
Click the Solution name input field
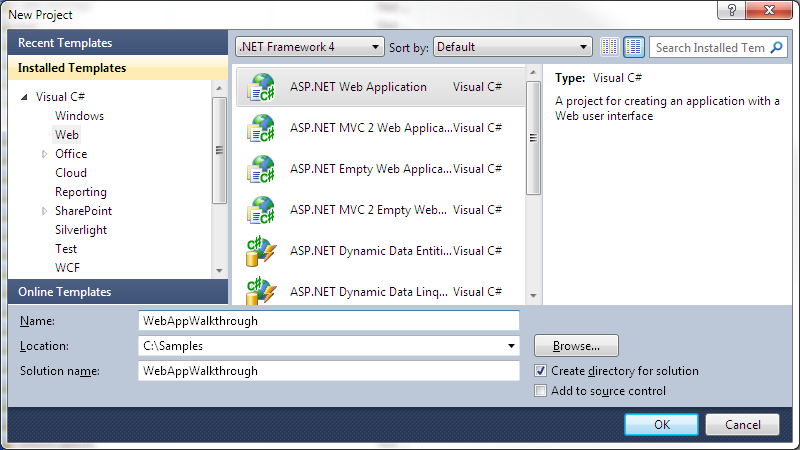[x=329, y=371]
